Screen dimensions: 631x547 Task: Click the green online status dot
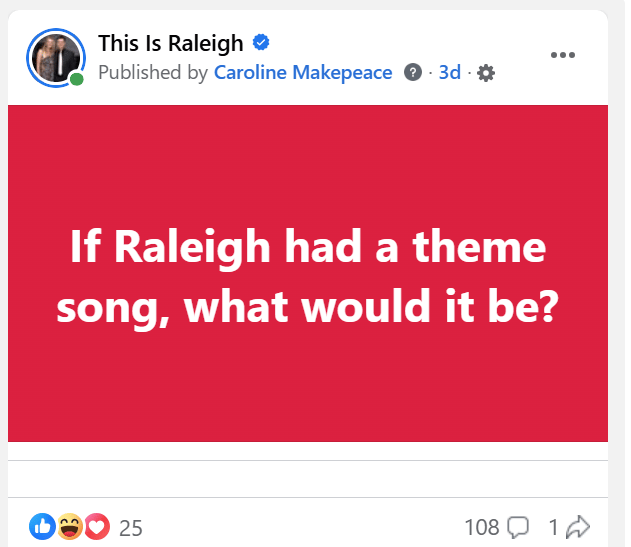tap(77, 79)
